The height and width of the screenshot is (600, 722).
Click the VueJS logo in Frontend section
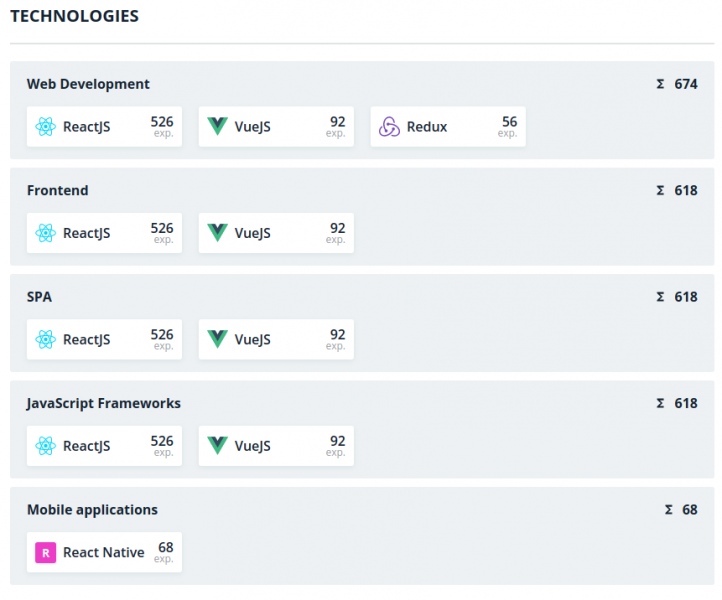click(217, 233)
